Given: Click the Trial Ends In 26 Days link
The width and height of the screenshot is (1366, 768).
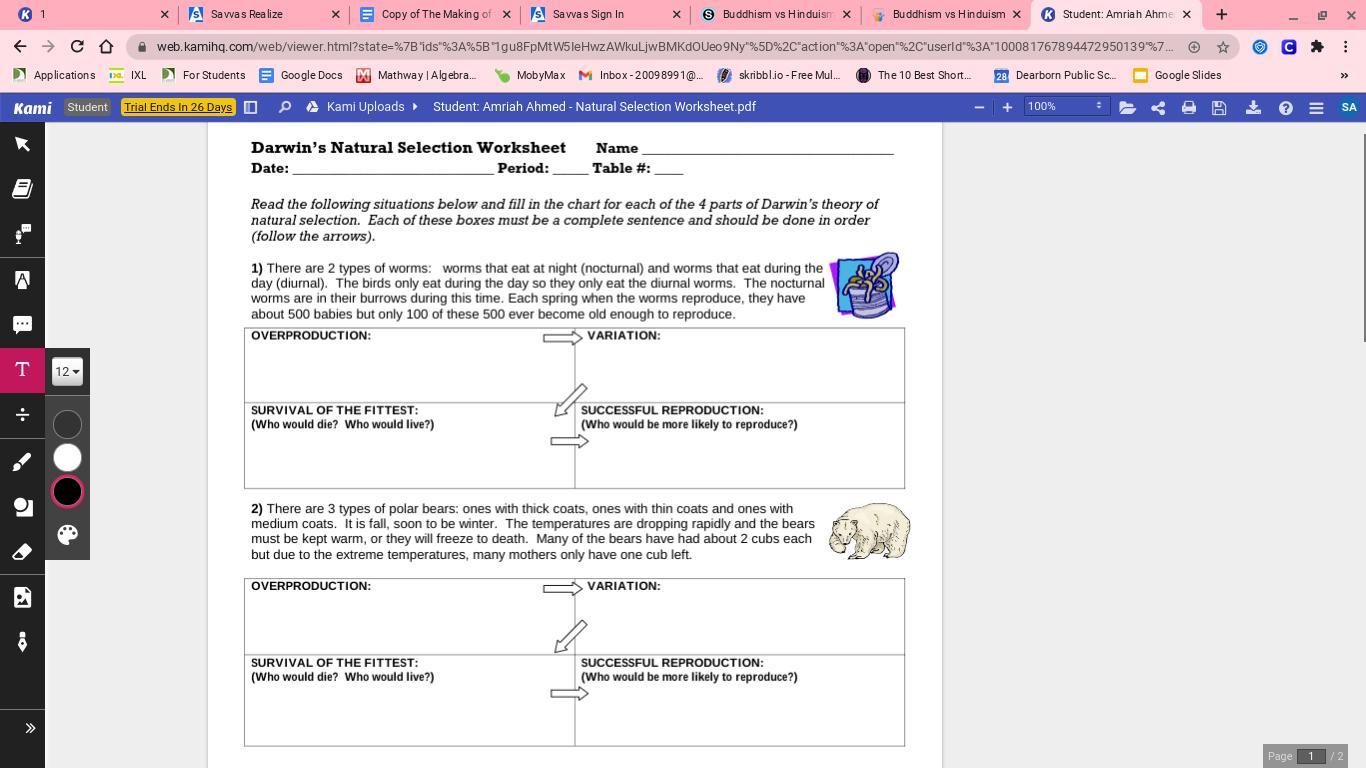Looking at the screenshot, I should tap(178, 107).
